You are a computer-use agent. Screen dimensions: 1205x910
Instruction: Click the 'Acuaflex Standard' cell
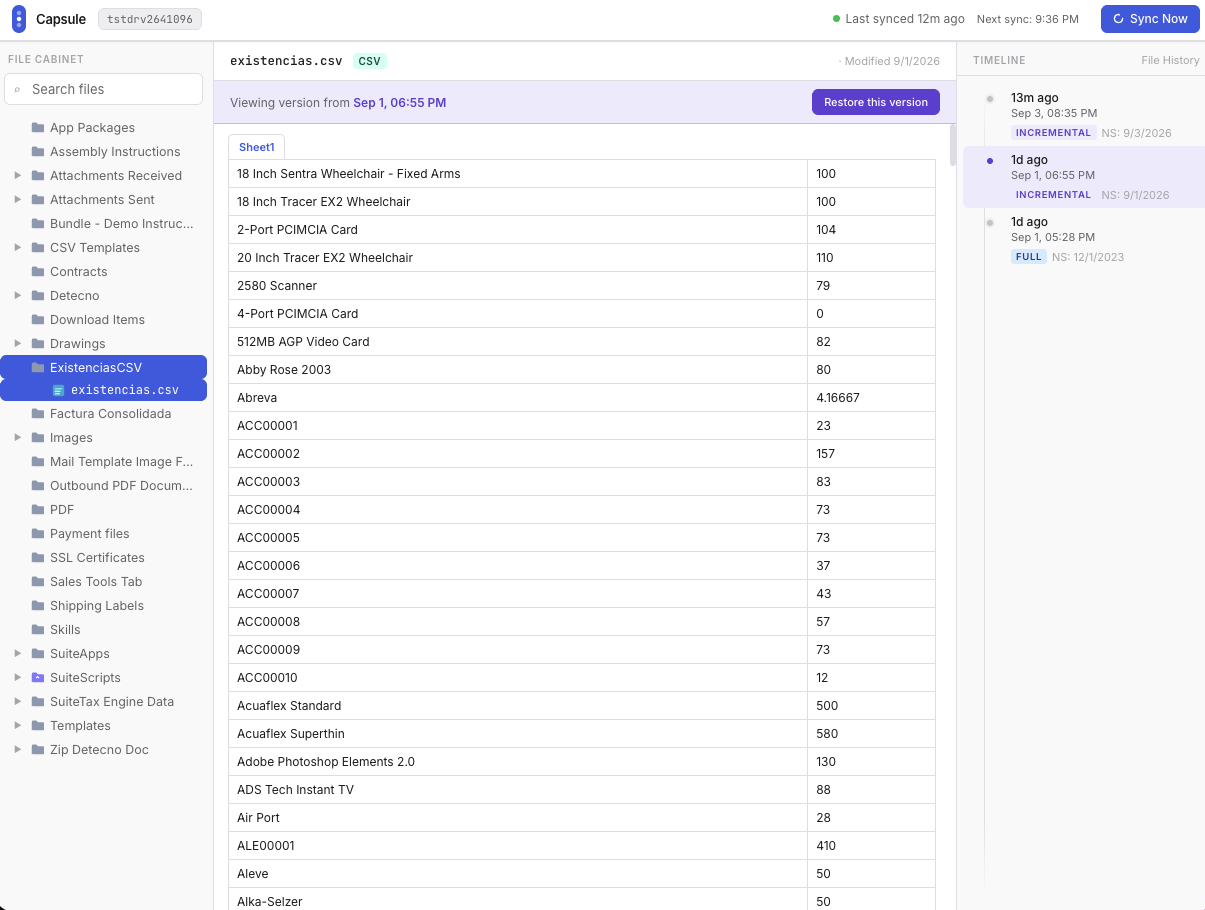click(518, 706)
